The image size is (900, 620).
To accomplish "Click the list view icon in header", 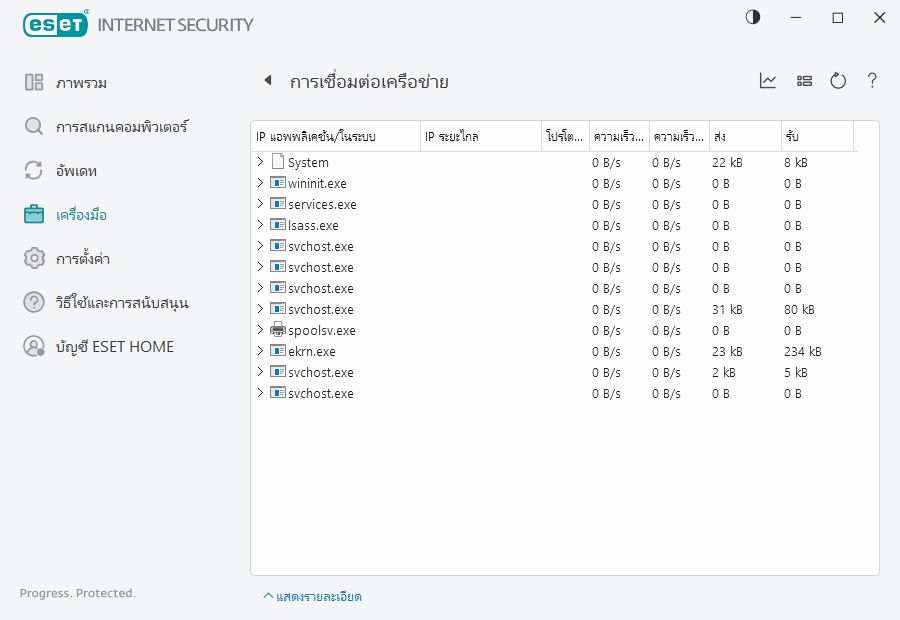I will coord(804,81).
